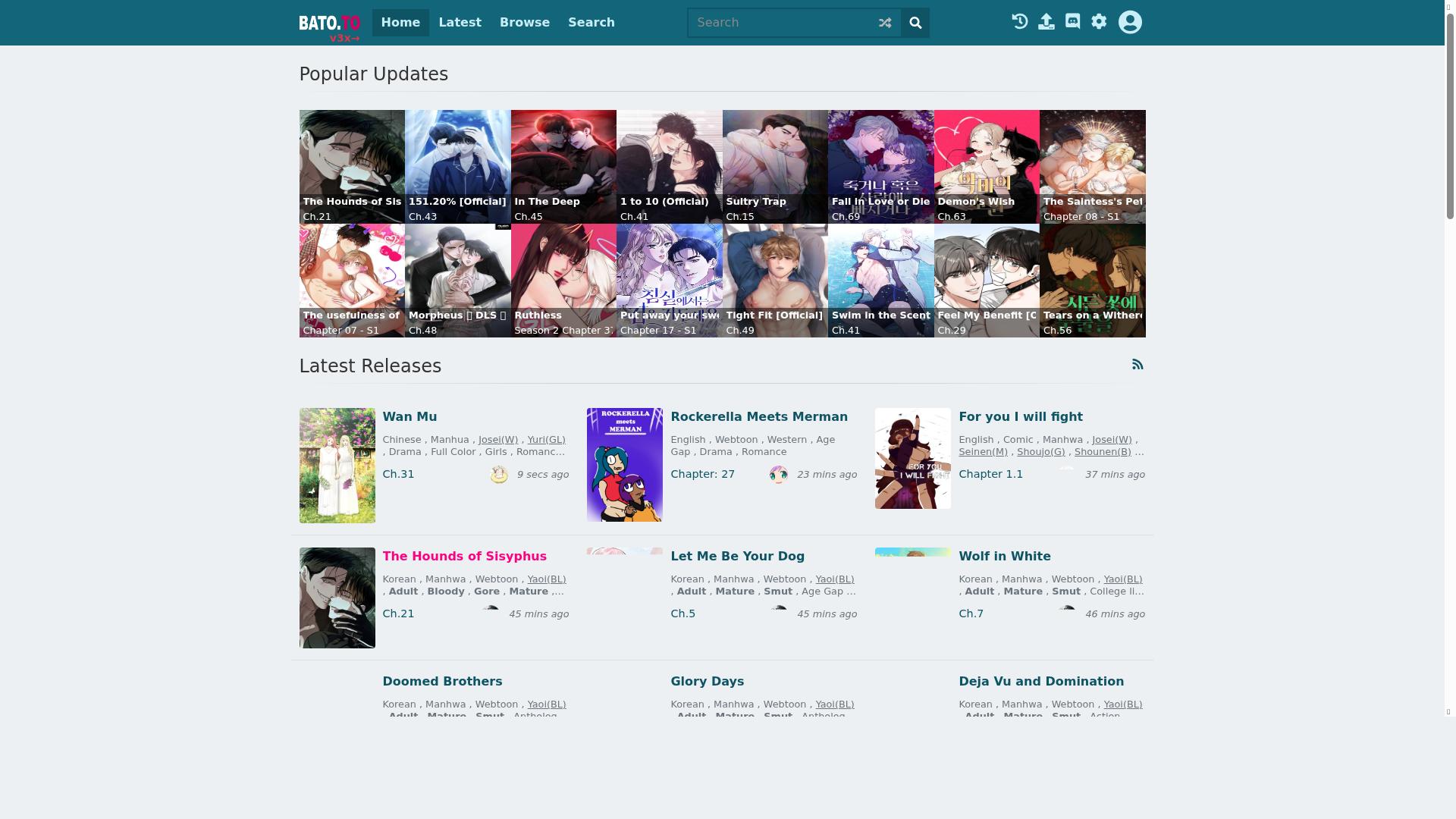Open The Hounds of Sisyphus title link

coord(464,557)
